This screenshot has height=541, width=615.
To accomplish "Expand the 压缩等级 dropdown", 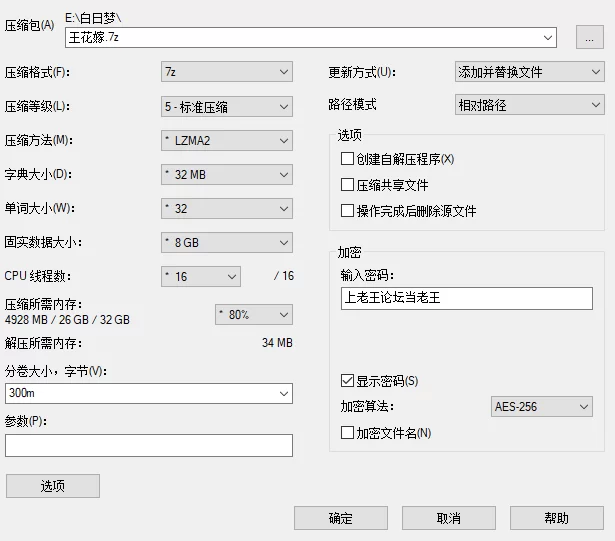I will tap(227, 106).
